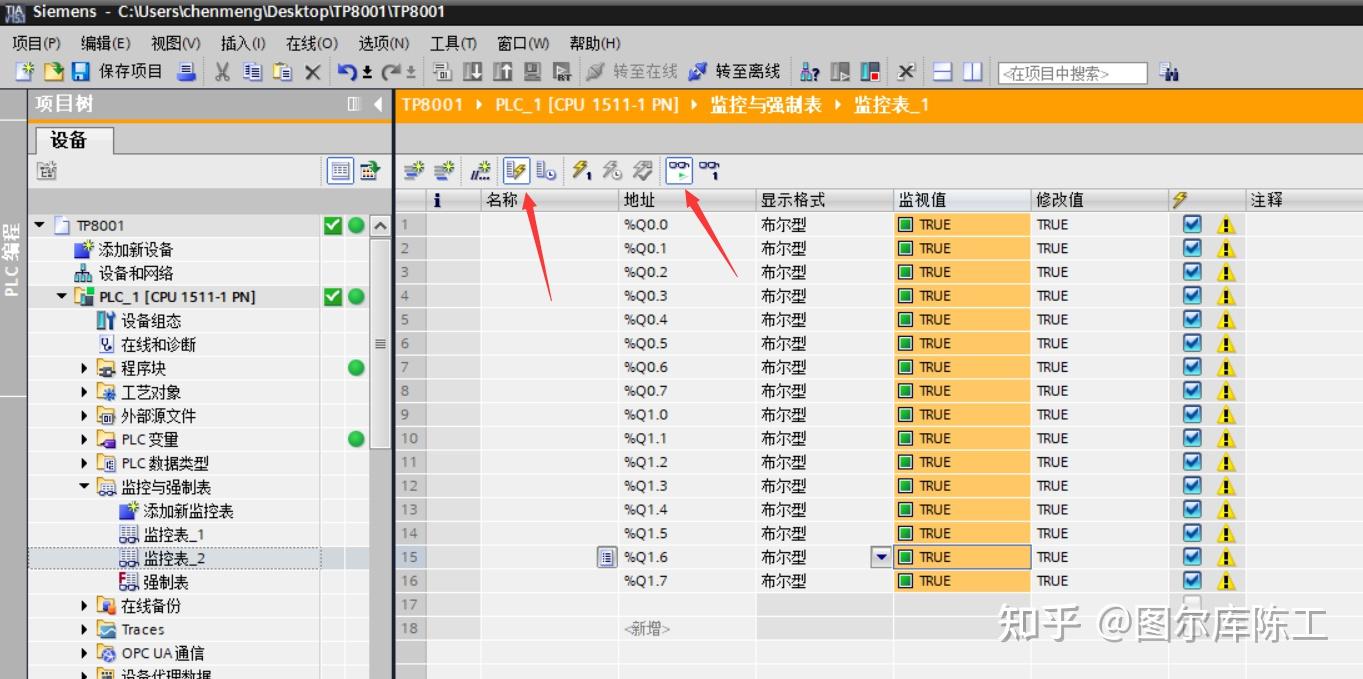Toggle show all modify columns icon
Image resolution: width=1363 pixels, height=679 pixels.
click(x=516, y=170)
